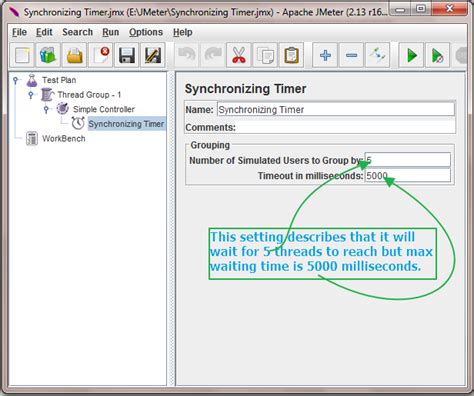Viewport: 474px width, 396px height.
Task: Cut selection with scissors icon
Action: pyautogui.click(x=239, y=55)
